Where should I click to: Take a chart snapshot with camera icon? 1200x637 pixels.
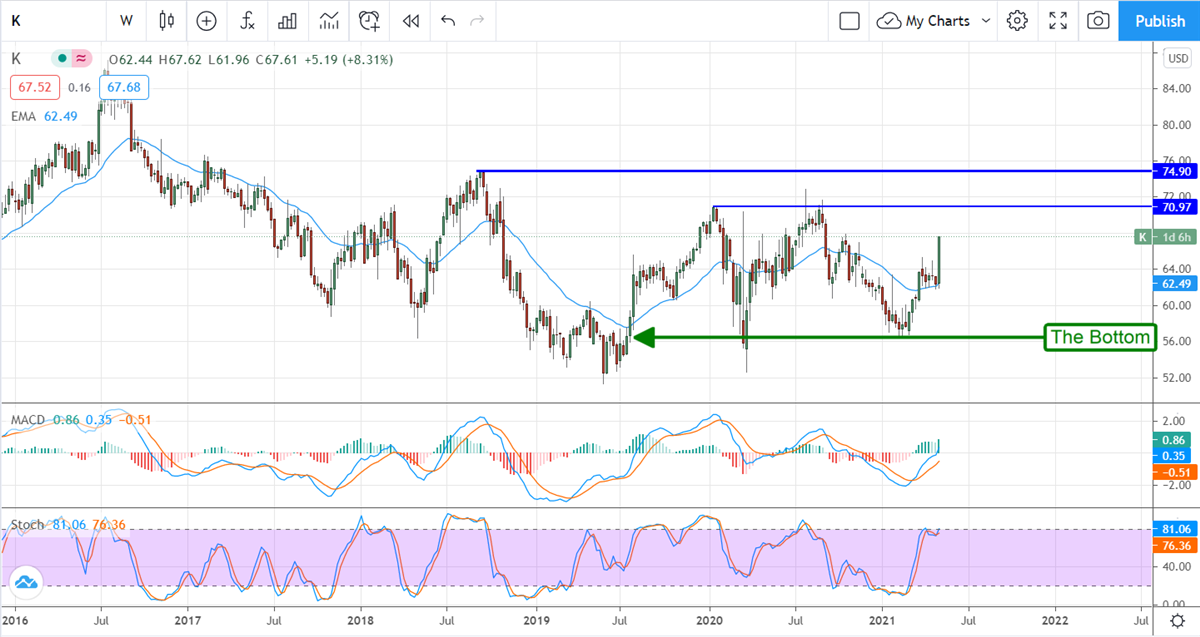(1098, 20)
